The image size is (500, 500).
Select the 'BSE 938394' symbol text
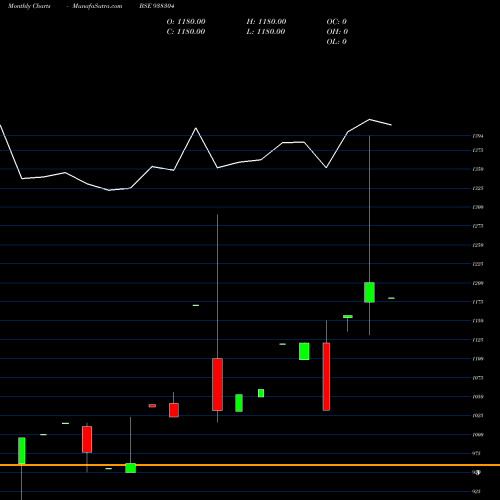click(x=157, y=6)
